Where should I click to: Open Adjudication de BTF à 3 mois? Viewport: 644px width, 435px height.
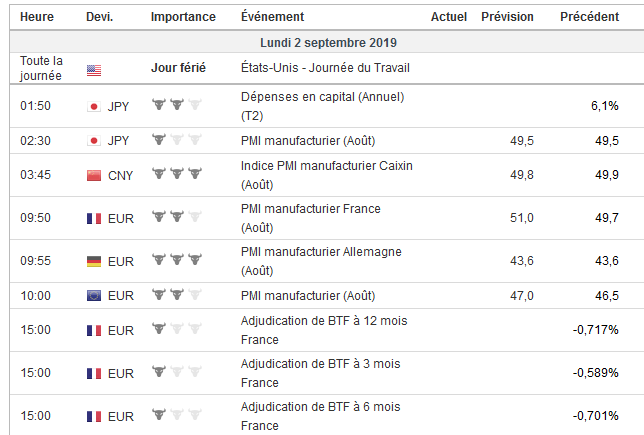pyautogui.click(x=320, y=364)
